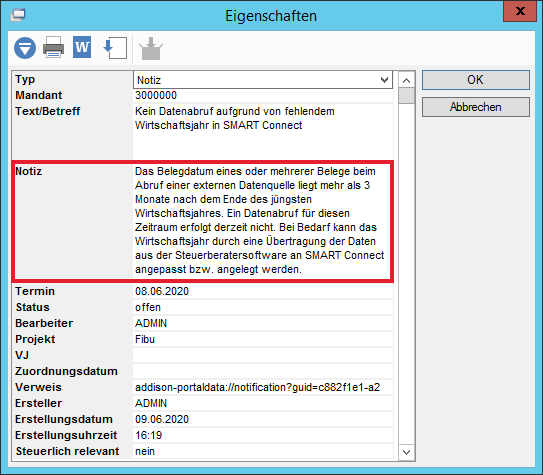Click the VJ row label

(22, 355)
